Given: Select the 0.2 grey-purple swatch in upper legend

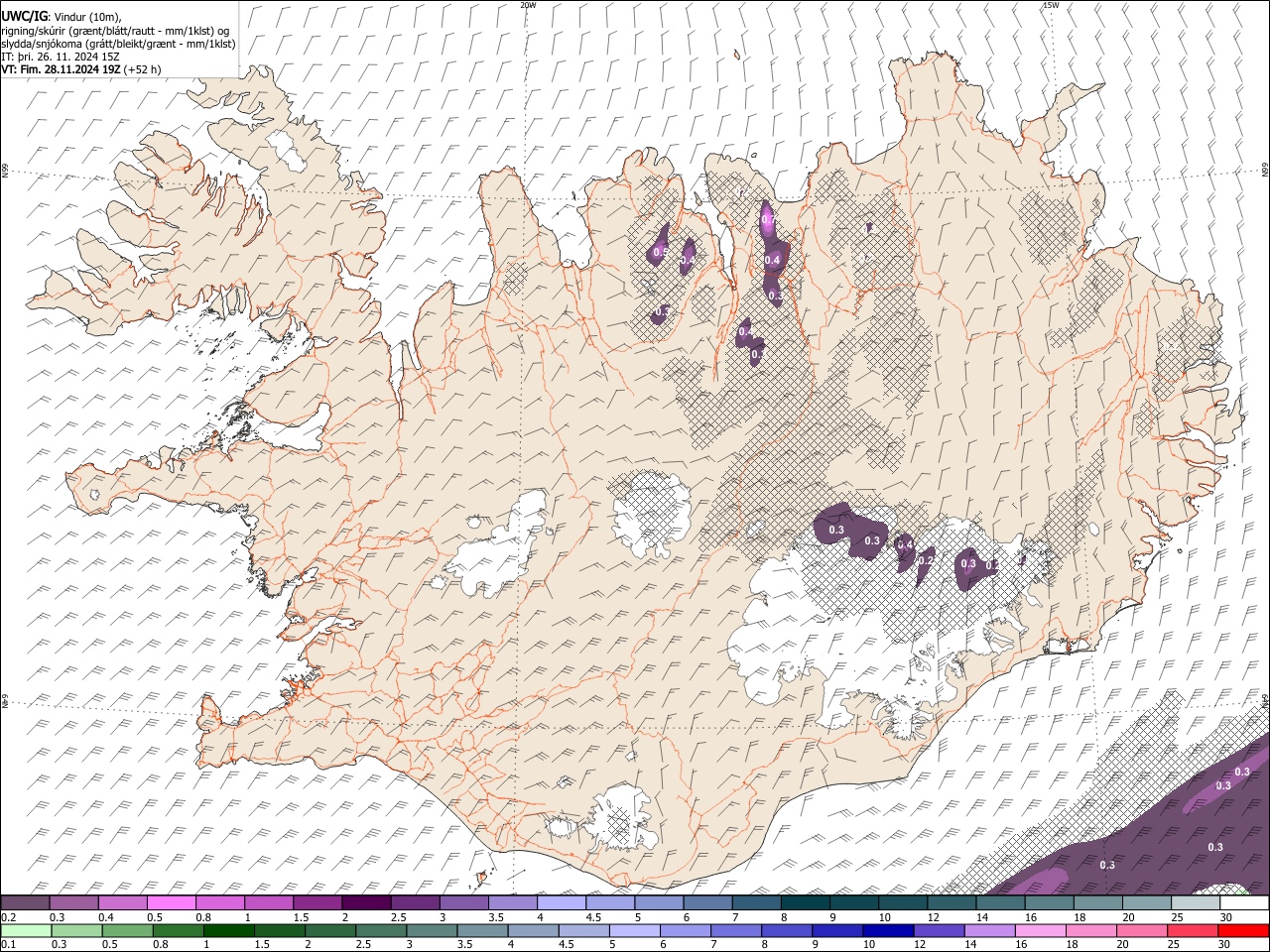Looking at the screenshot, I should 25,903.
